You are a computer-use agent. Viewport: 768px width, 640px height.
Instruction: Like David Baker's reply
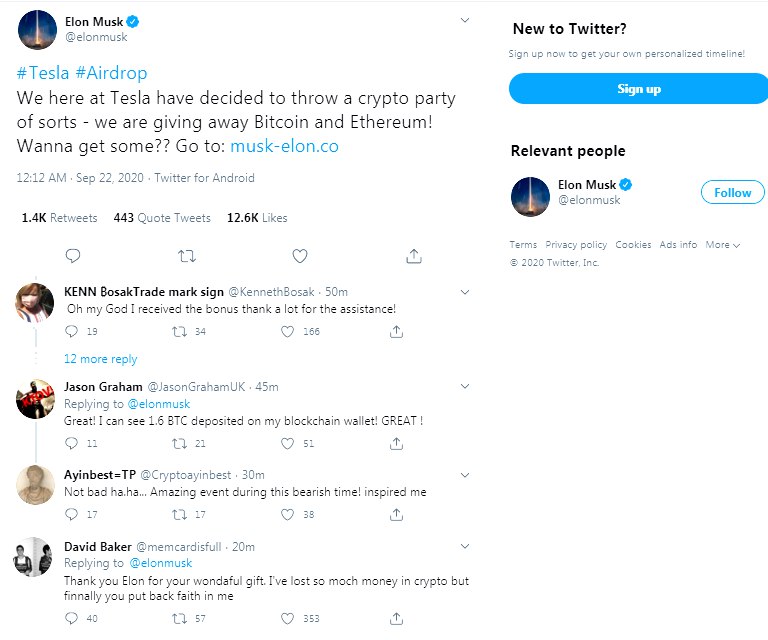tap(289, 619)
